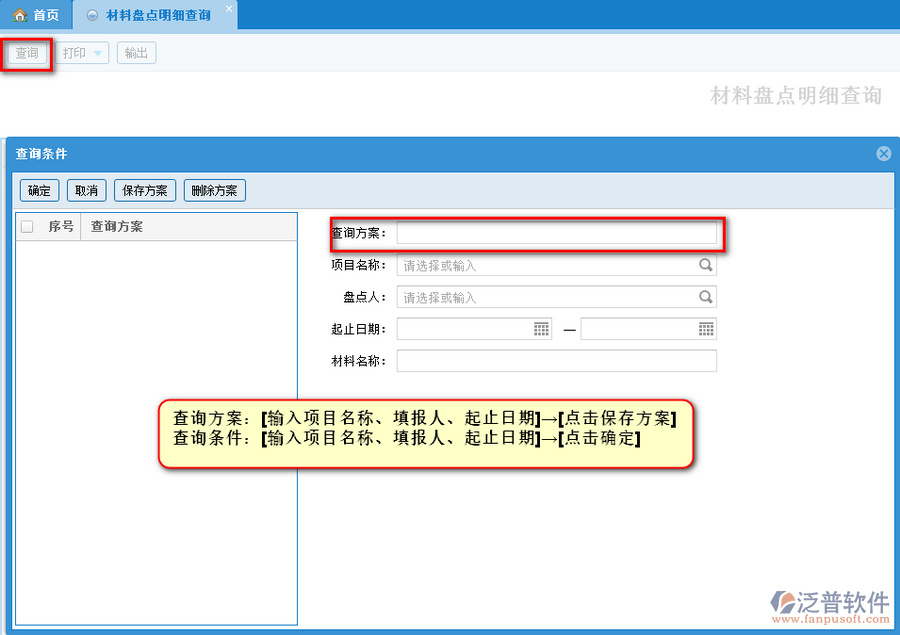Switch to 材料盘点明细查询 tab
Image resolution: width=900 pixels, height=635 pixels.
point(155,15)
